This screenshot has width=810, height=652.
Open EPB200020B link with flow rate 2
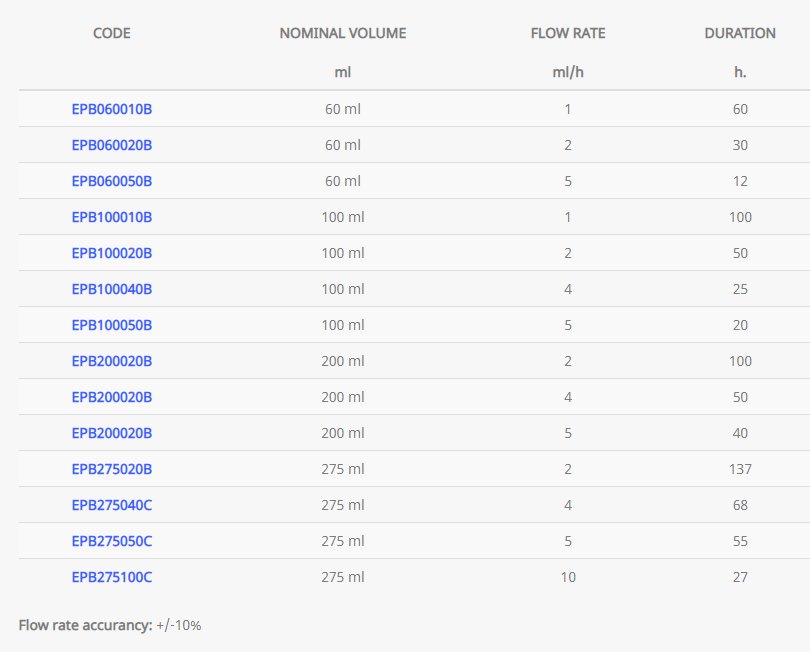click(x=111, y=361)
